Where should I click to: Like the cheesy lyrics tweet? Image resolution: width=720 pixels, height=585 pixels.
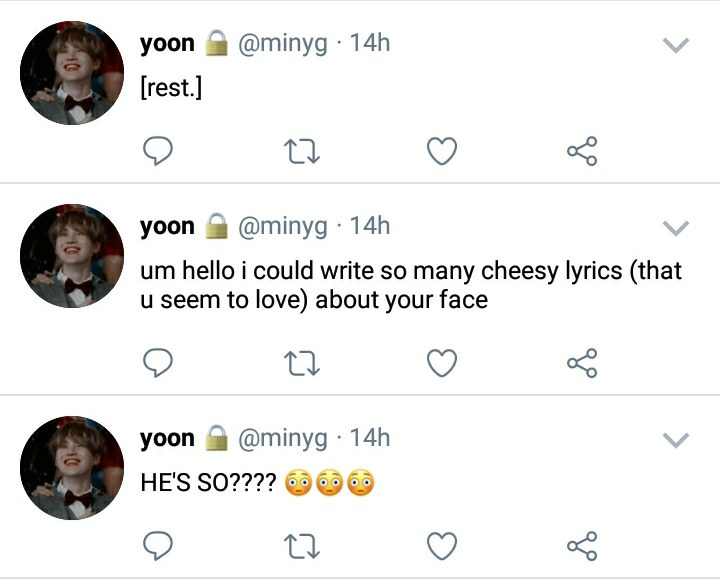click(442, 363)
